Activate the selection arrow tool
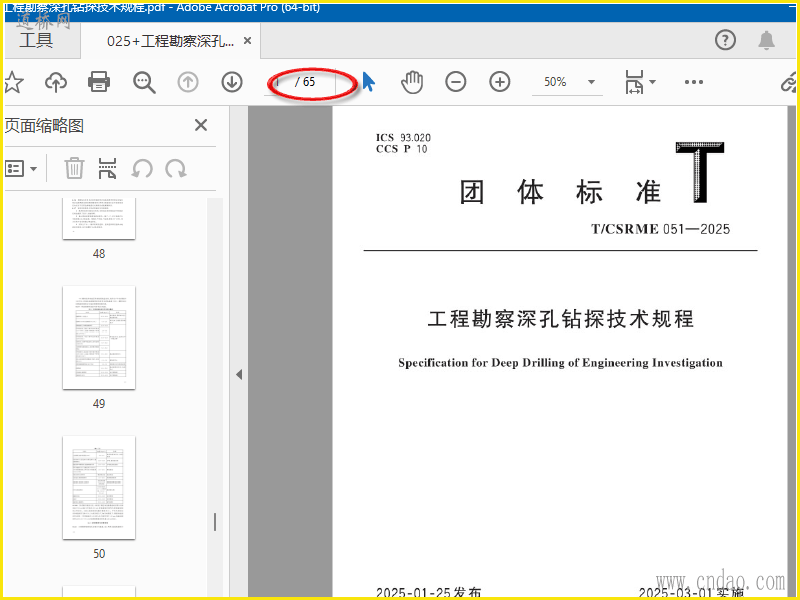 pyautogui.click(x=368, y=82)
